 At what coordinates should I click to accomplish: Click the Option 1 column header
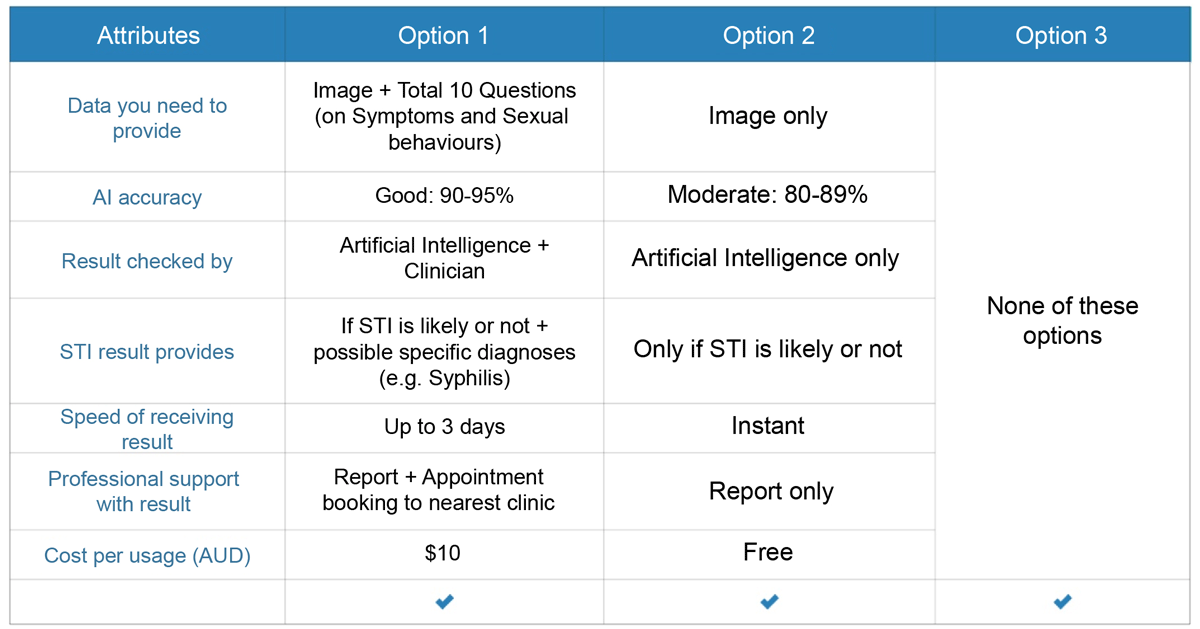click(x=444, y=36)
